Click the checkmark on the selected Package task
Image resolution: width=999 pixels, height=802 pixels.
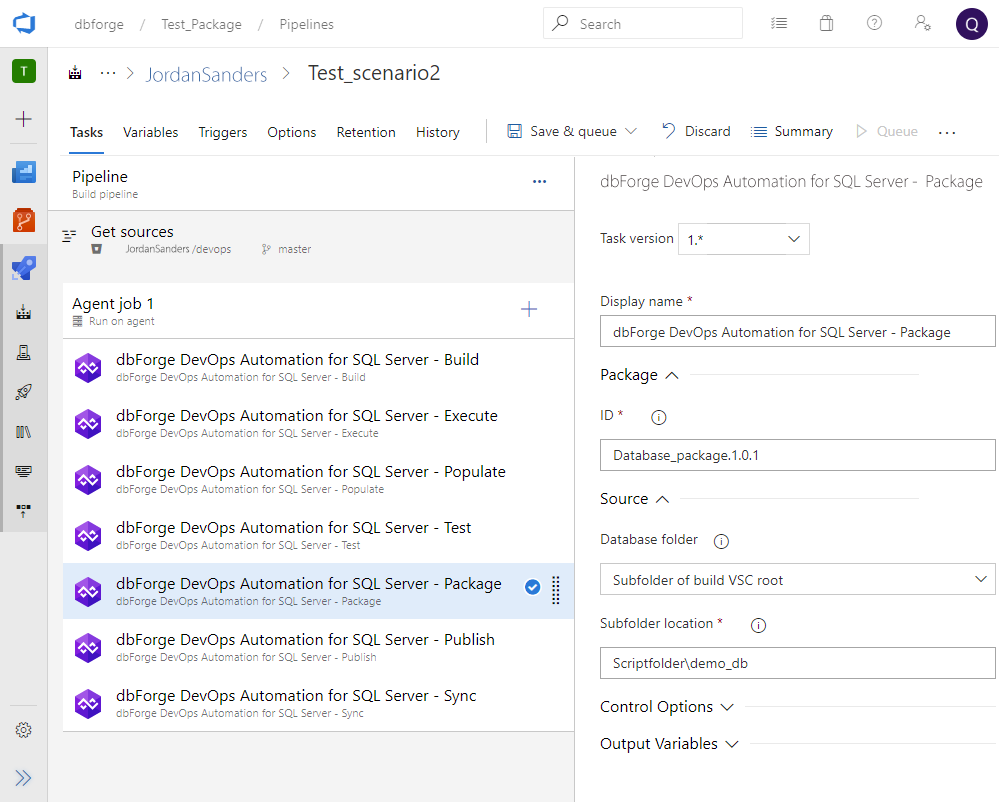click(x=533, y=587)
